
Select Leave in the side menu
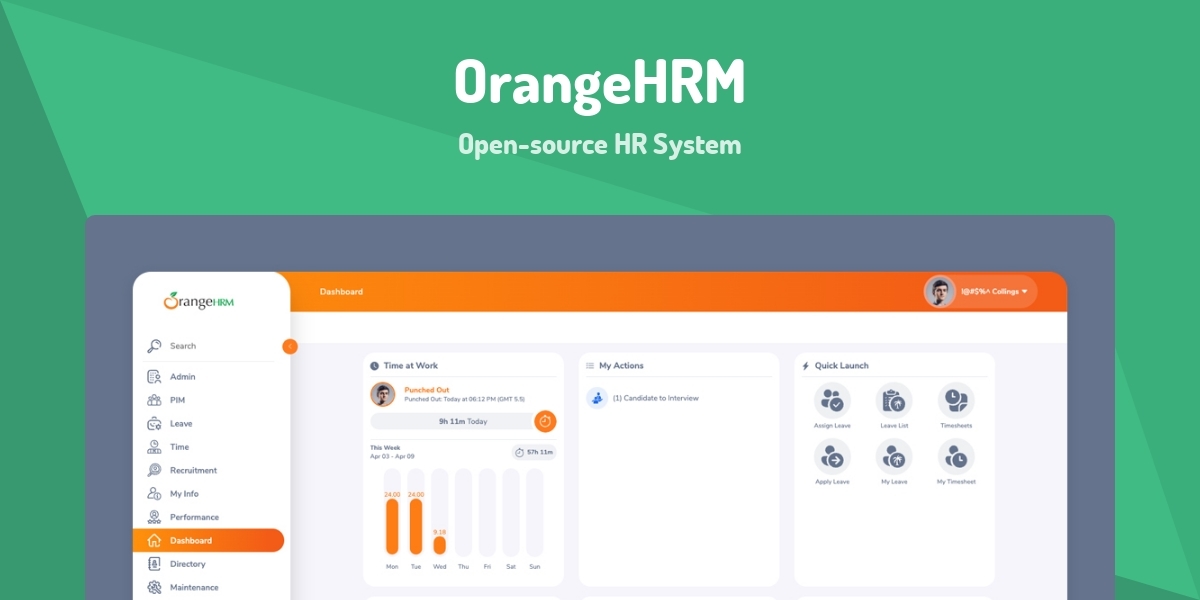tap(180, 424)
